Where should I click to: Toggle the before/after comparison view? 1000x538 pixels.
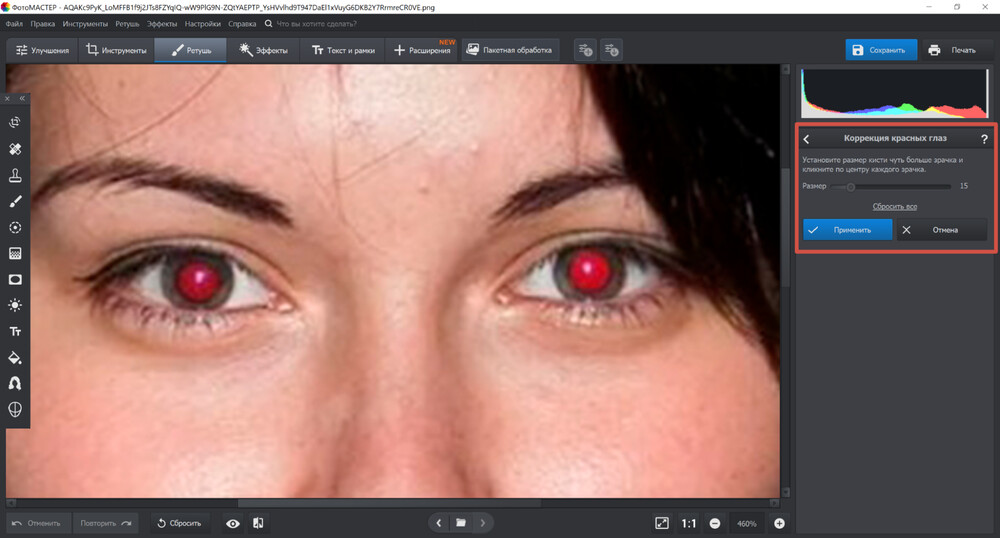click(x=258, y=523)
